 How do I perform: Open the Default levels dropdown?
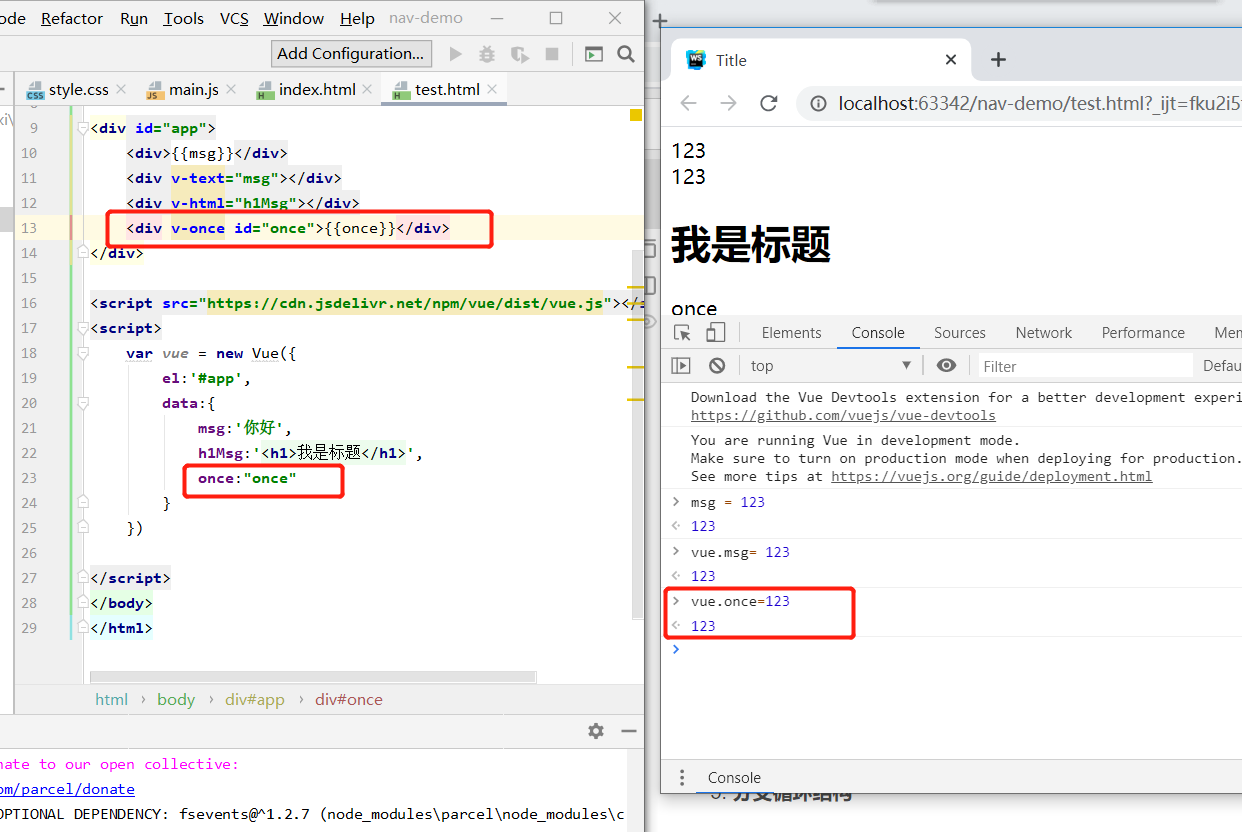tap(1221, 366)
